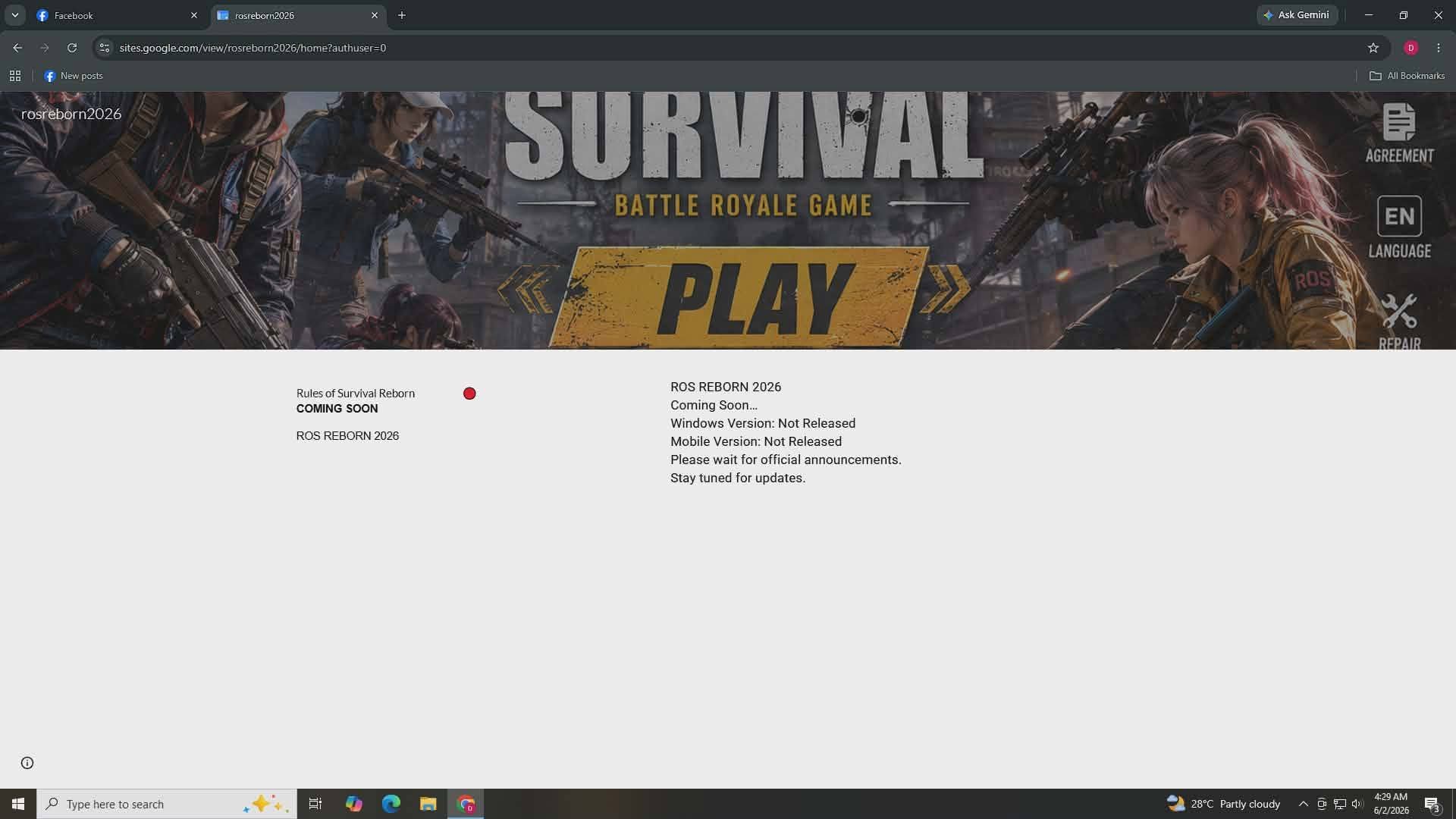Open the Chrome apps grid icon
The height and width of the screenshot is (819, 1456).
pos(15,76)
